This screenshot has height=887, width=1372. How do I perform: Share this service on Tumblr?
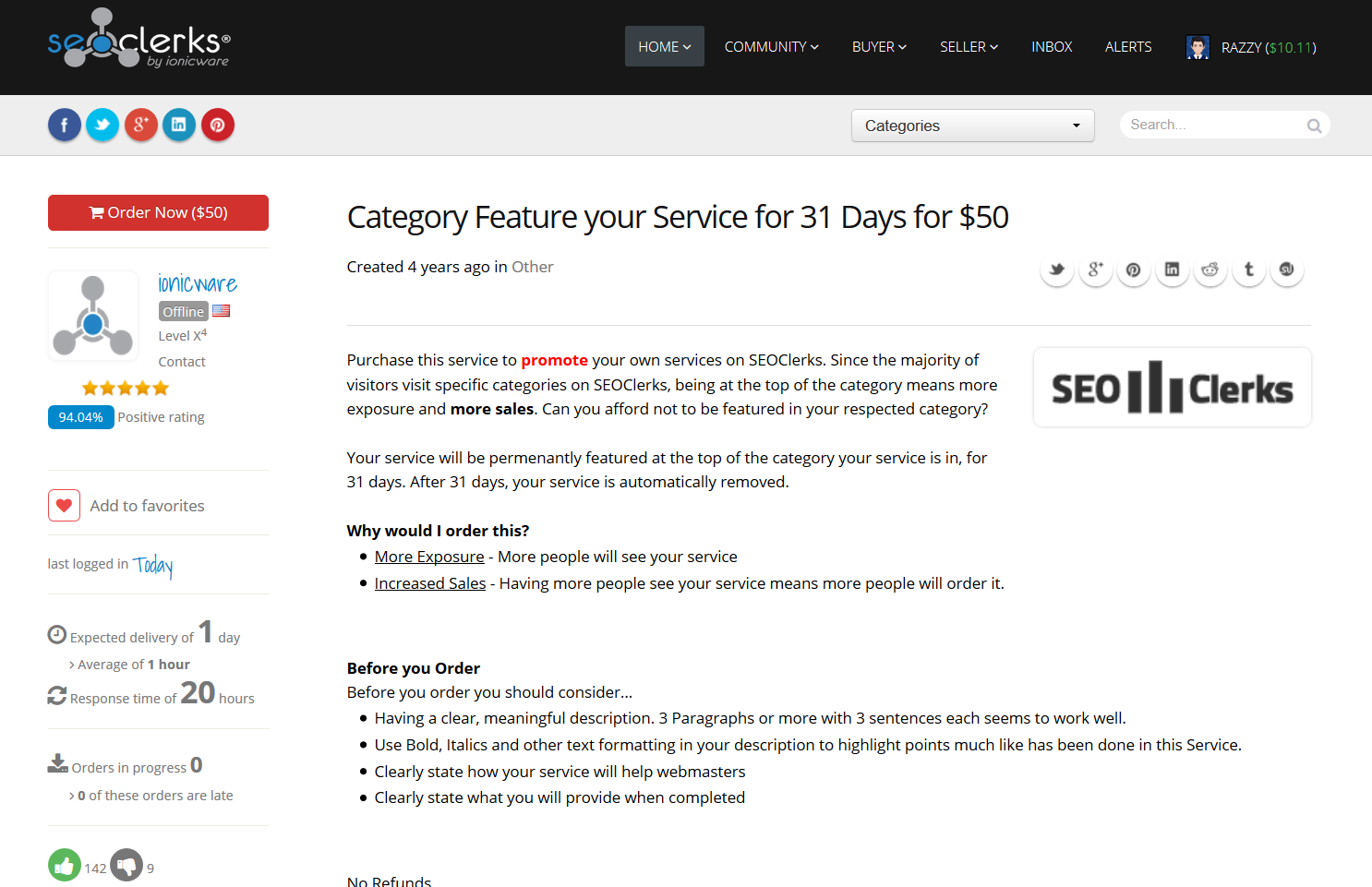(x=1248, y=270)
